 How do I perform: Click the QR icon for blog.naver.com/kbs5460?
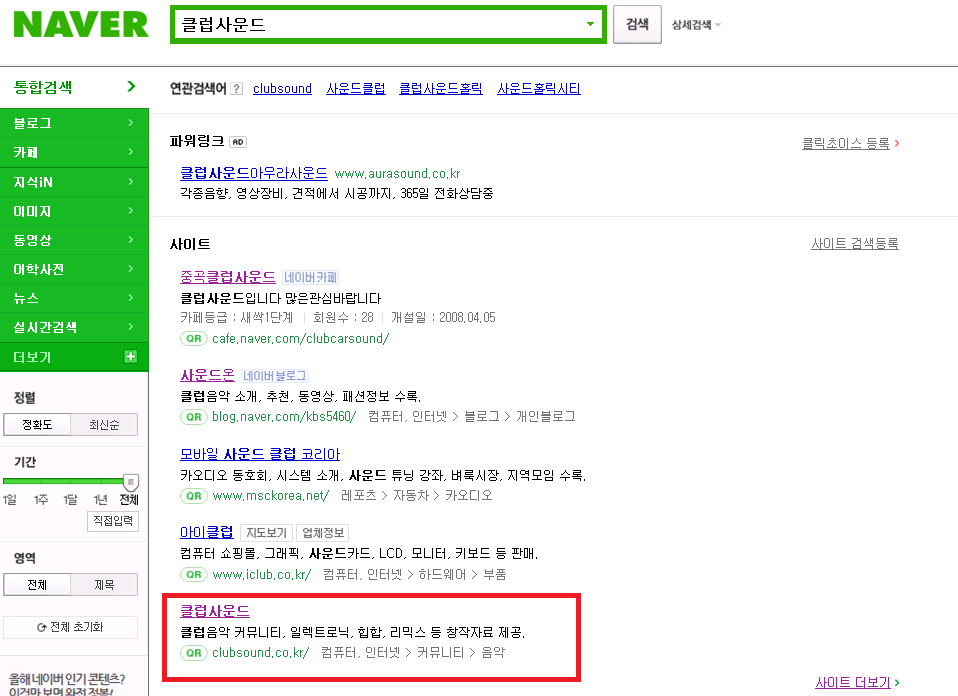(194, 417)
